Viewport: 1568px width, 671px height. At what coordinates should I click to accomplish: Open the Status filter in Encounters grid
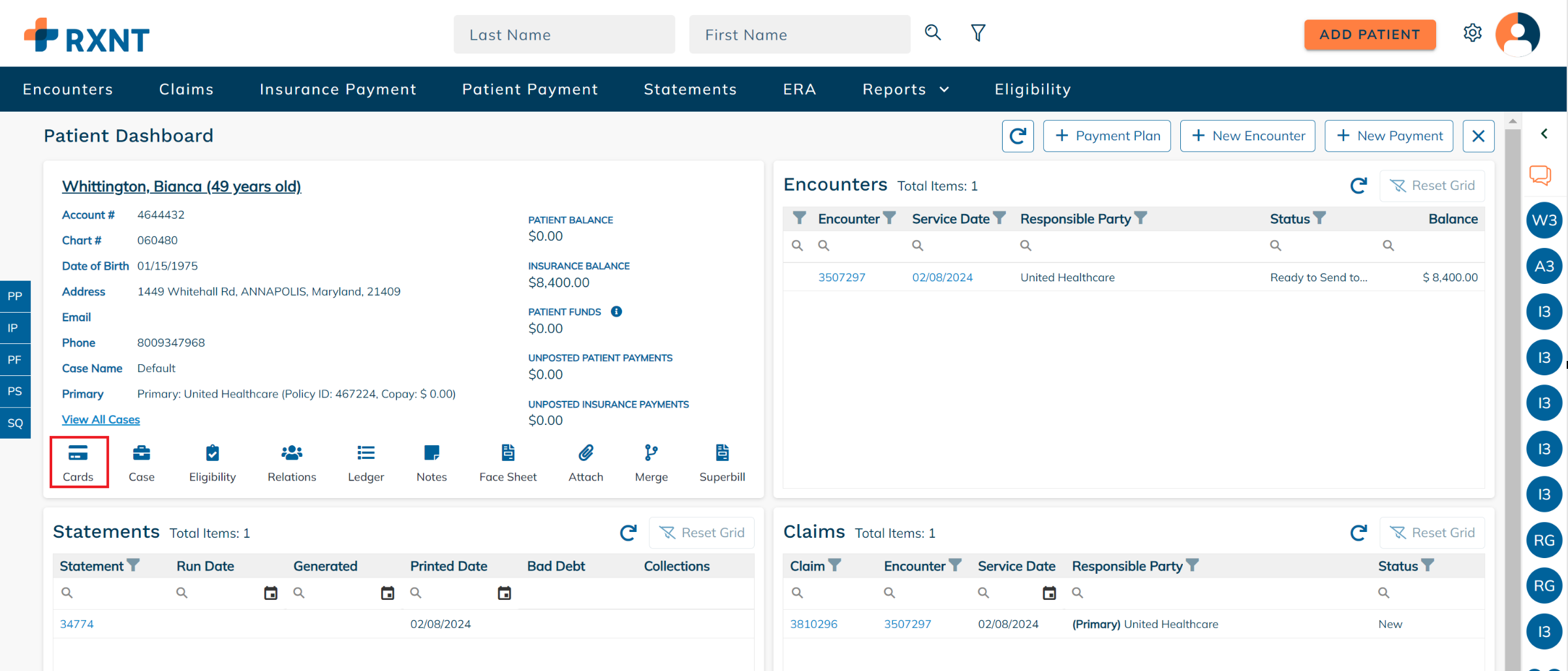coord(1319,218)
